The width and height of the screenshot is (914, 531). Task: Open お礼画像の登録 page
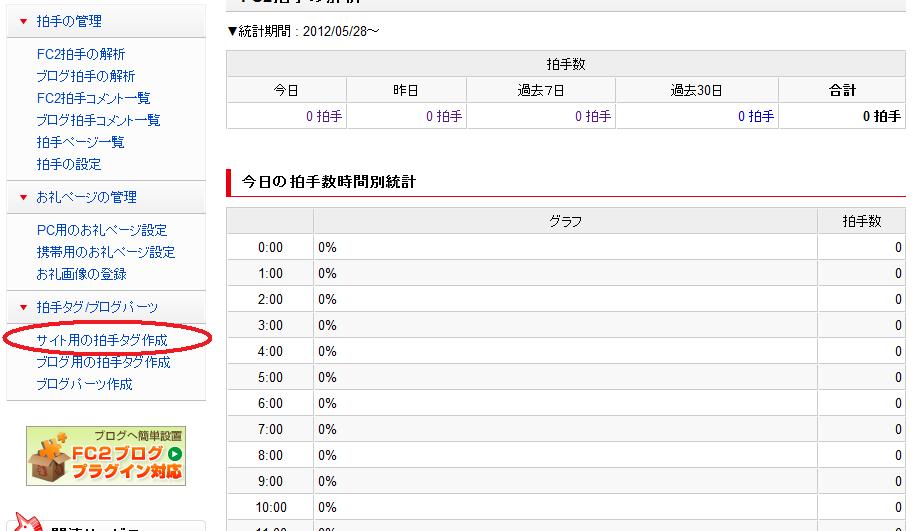click(x=81, y=274)
